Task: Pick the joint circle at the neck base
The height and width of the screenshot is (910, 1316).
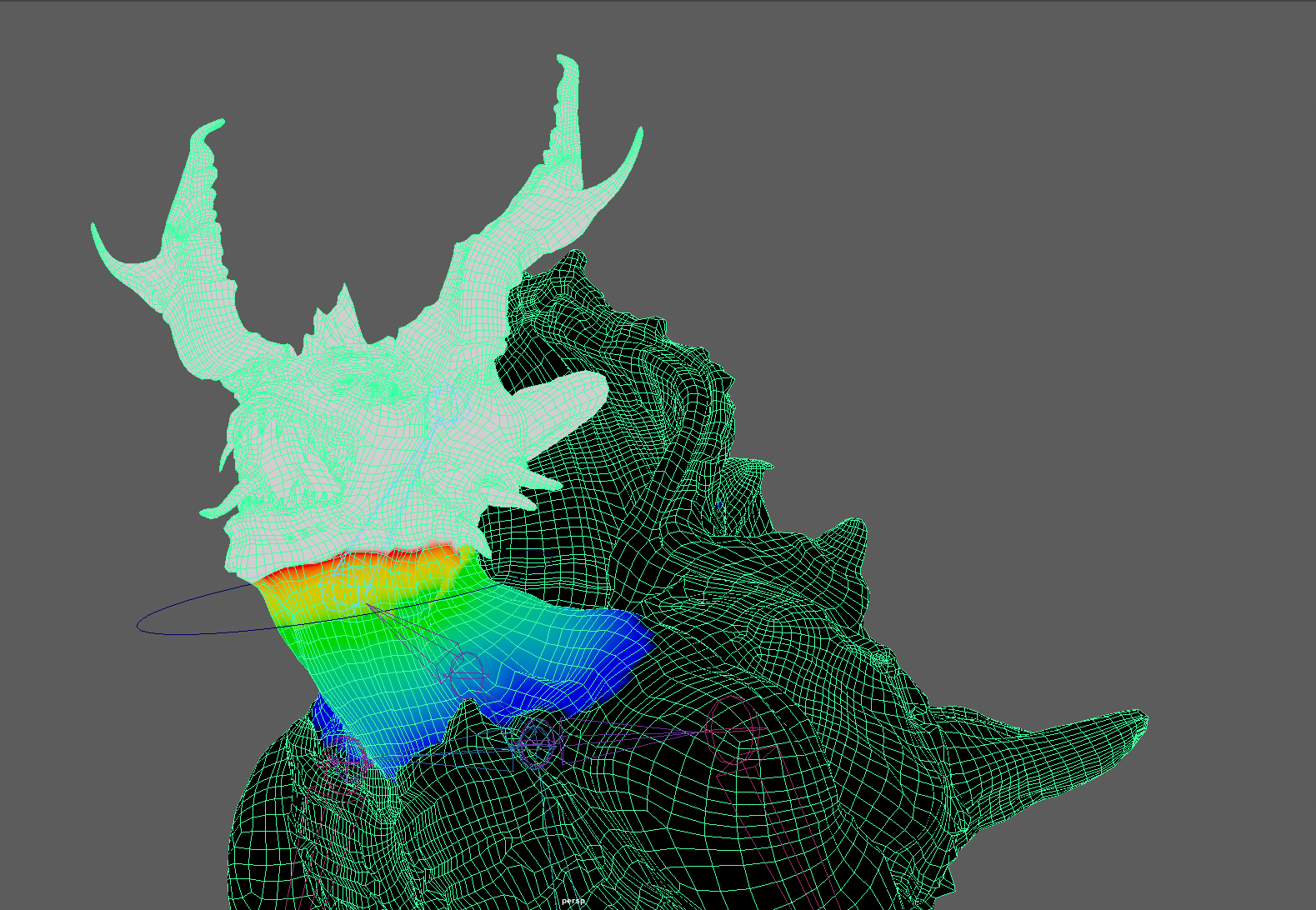Action: [x=534, y=742]
